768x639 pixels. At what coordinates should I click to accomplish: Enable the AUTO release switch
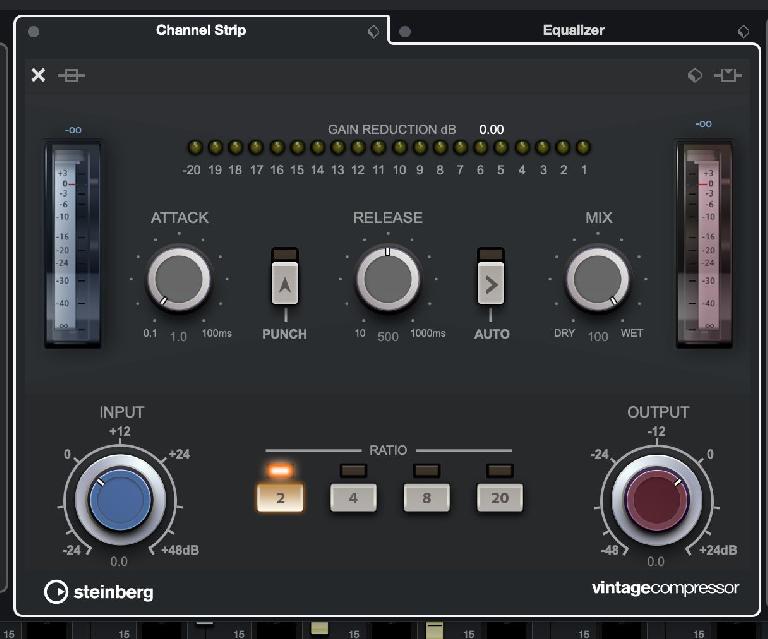click(x=491, y=283)
